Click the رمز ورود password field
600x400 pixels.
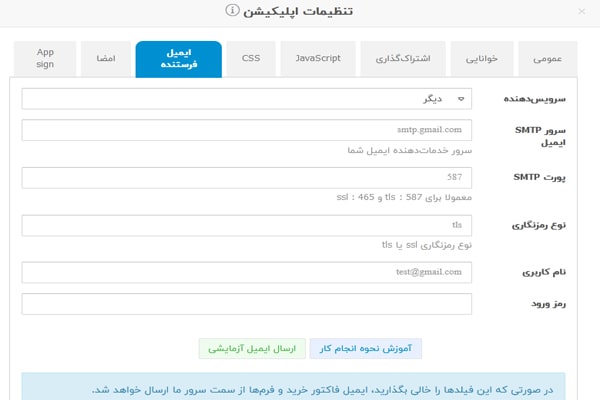coord(247,303)
